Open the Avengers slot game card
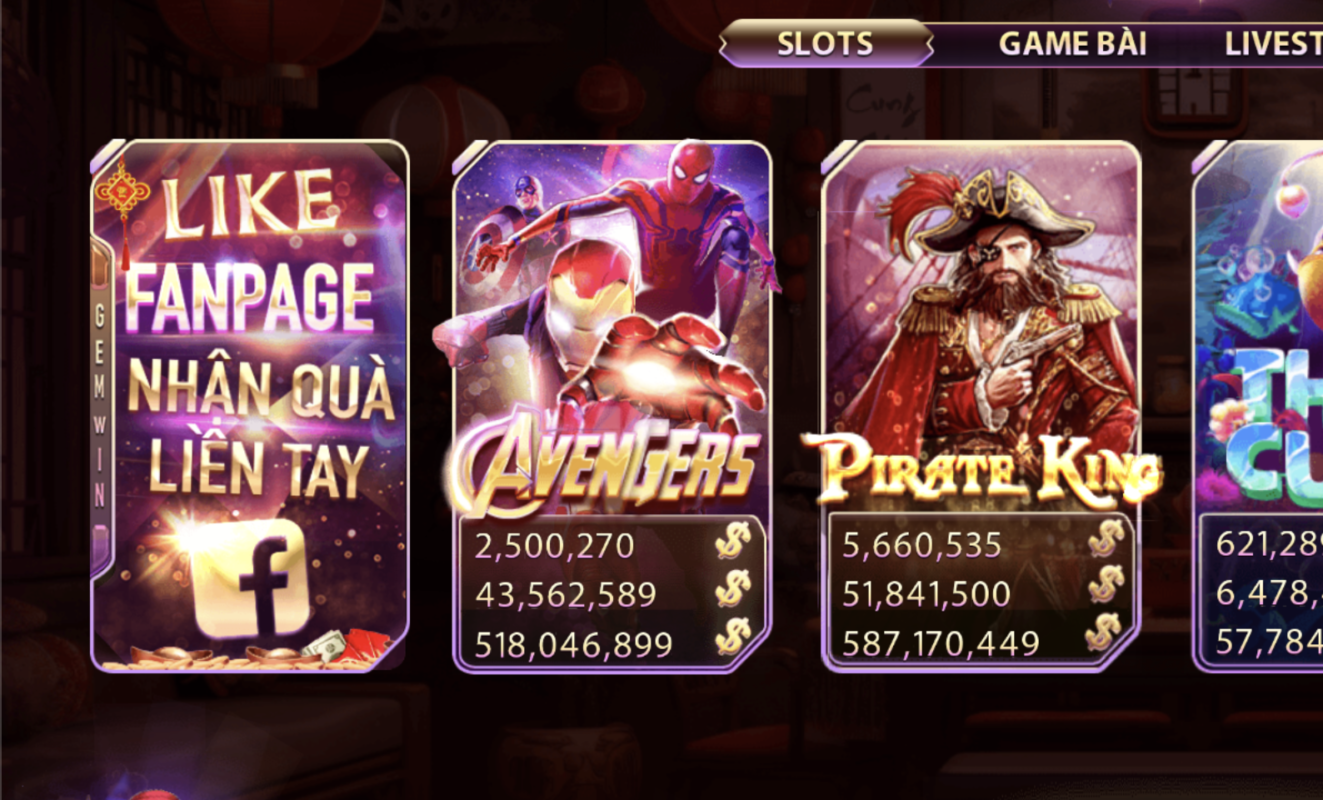The image size is (1323, 800). pos(611,406)
